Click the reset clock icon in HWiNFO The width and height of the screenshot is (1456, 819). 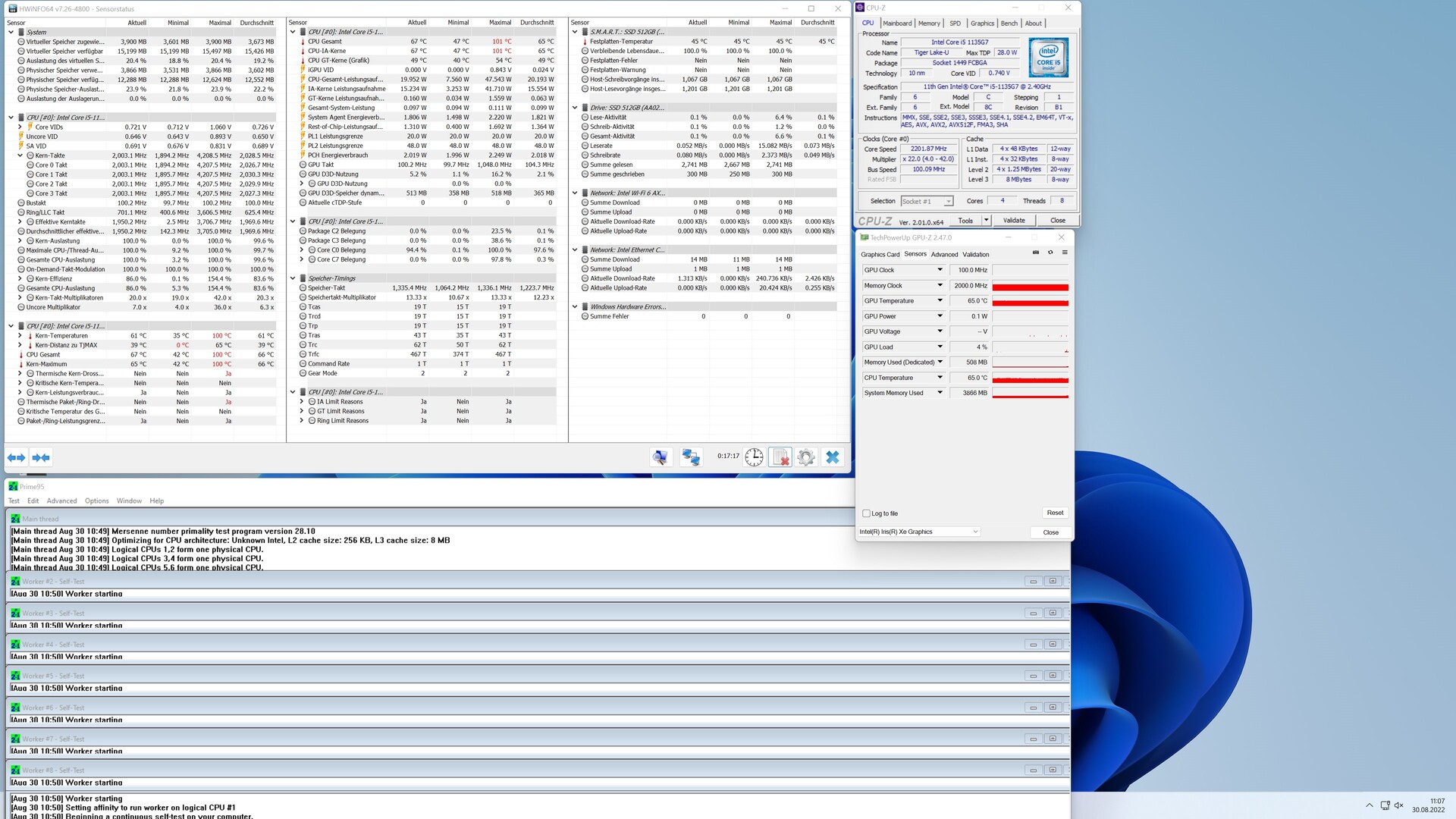click(754, 457)
